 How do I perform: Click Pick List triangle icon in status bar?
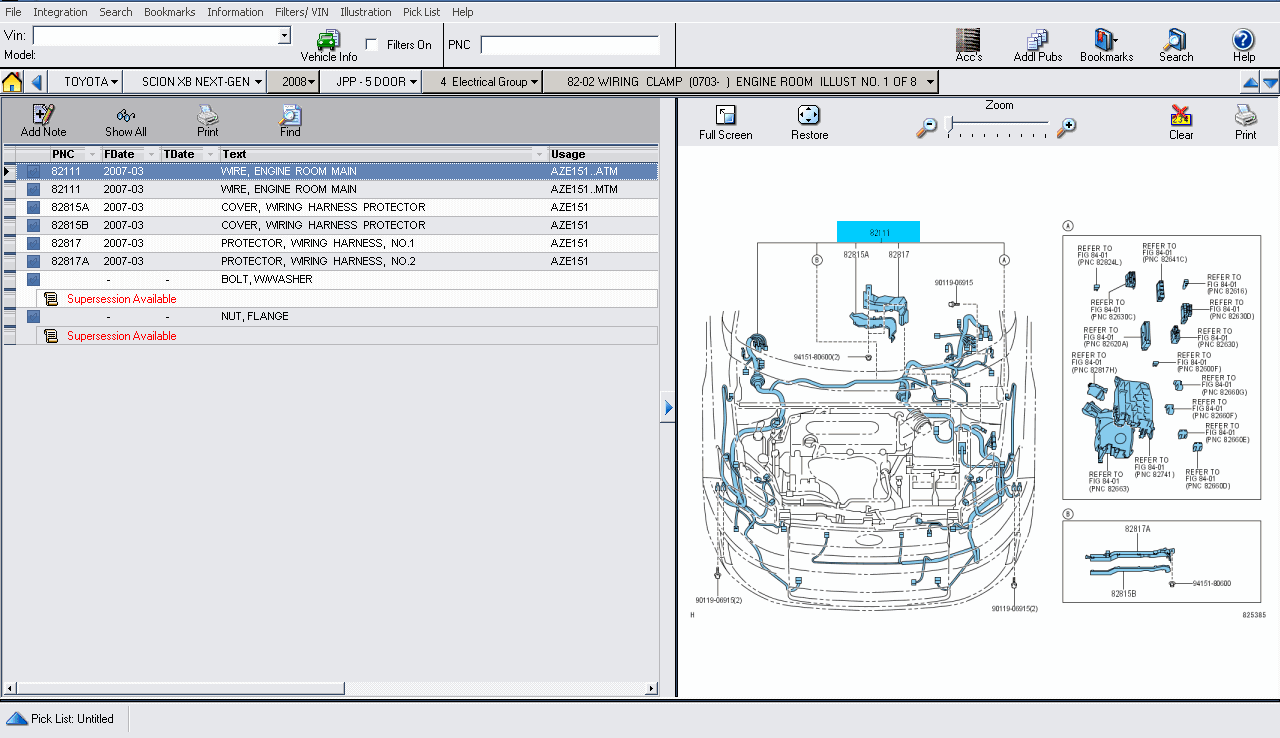click(x=17, y=719)
